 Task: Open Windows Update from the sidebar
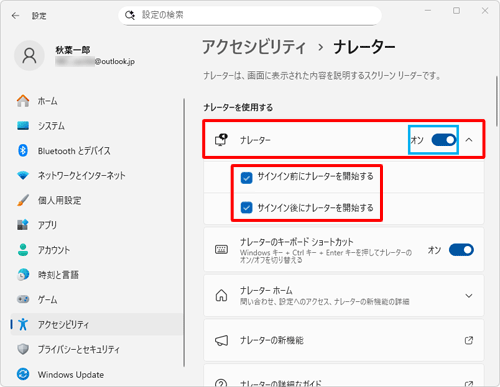97,374
